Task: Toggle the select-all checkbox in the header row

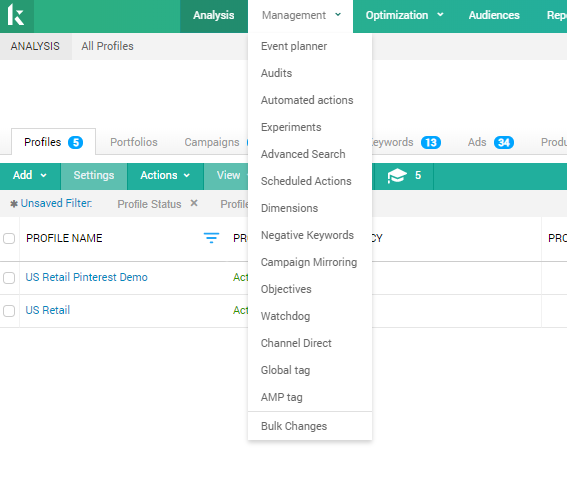Action: point(9,238)
